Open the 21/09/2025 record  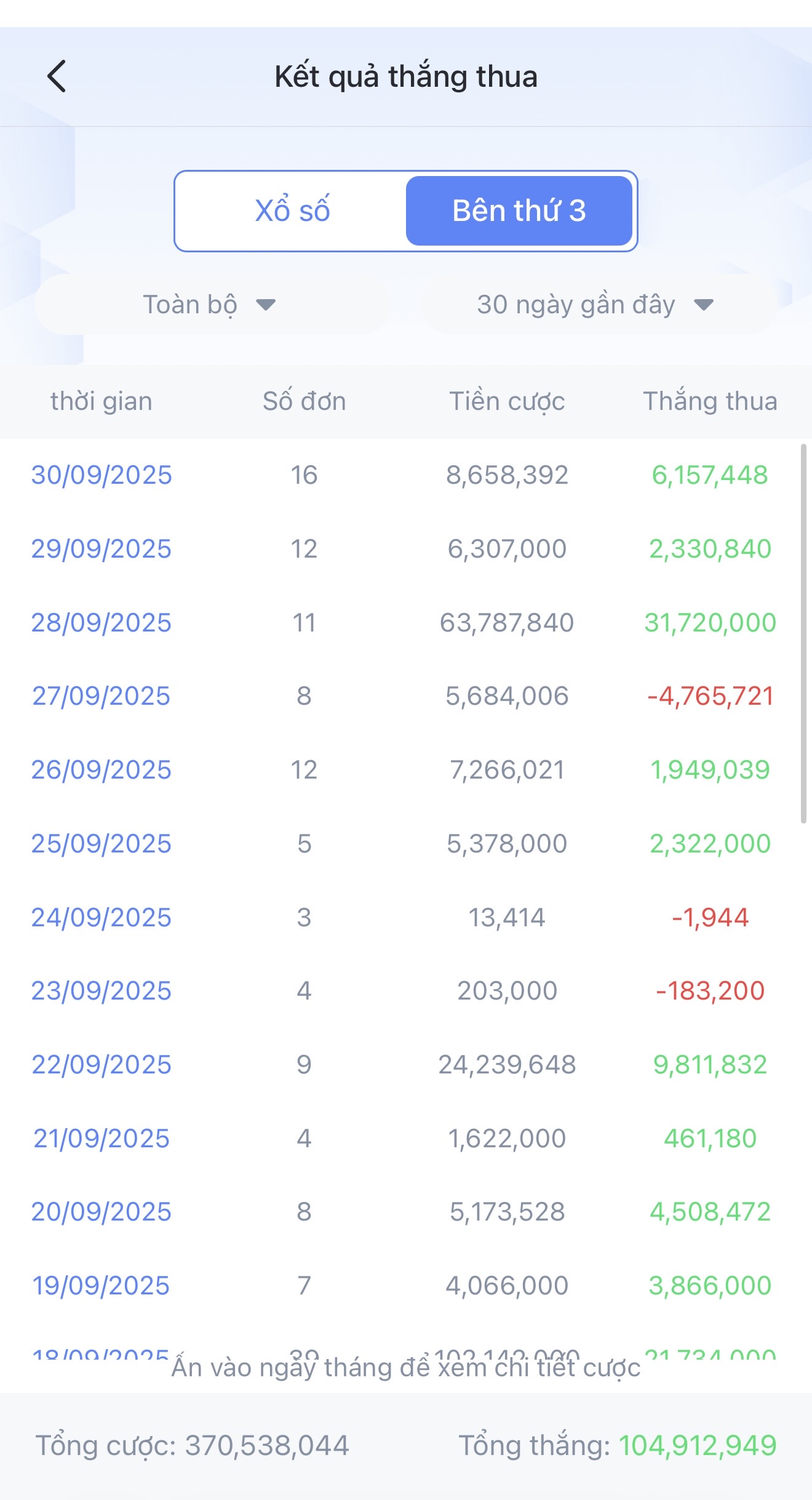101,1139
